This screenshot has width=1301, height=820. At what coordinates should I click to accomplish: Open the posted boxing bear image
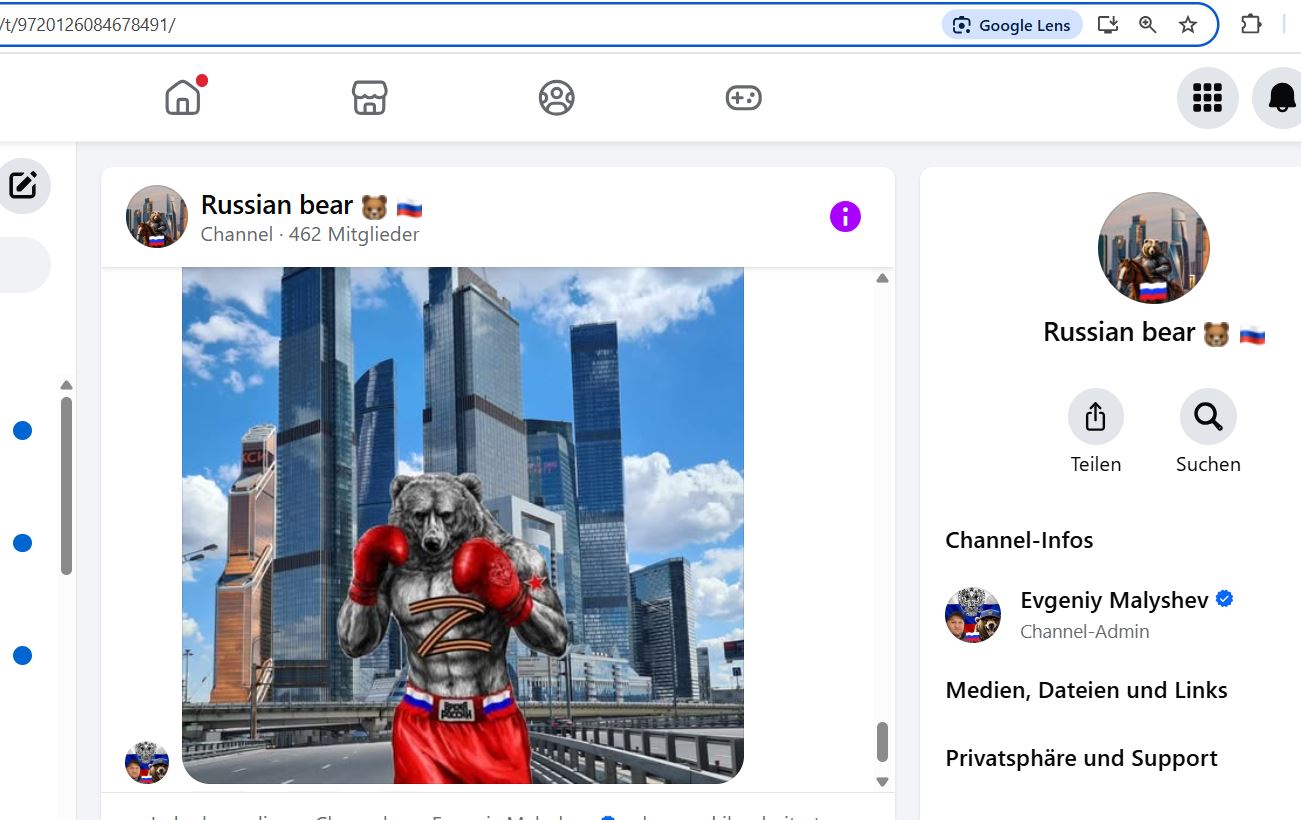pos(463,525)
